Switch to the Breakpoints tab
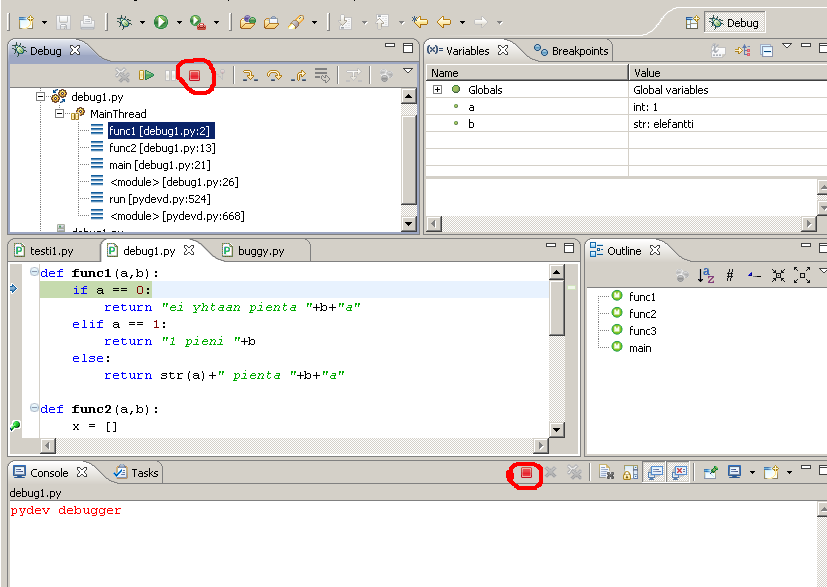The image size is (827, 587). (572, 50)
